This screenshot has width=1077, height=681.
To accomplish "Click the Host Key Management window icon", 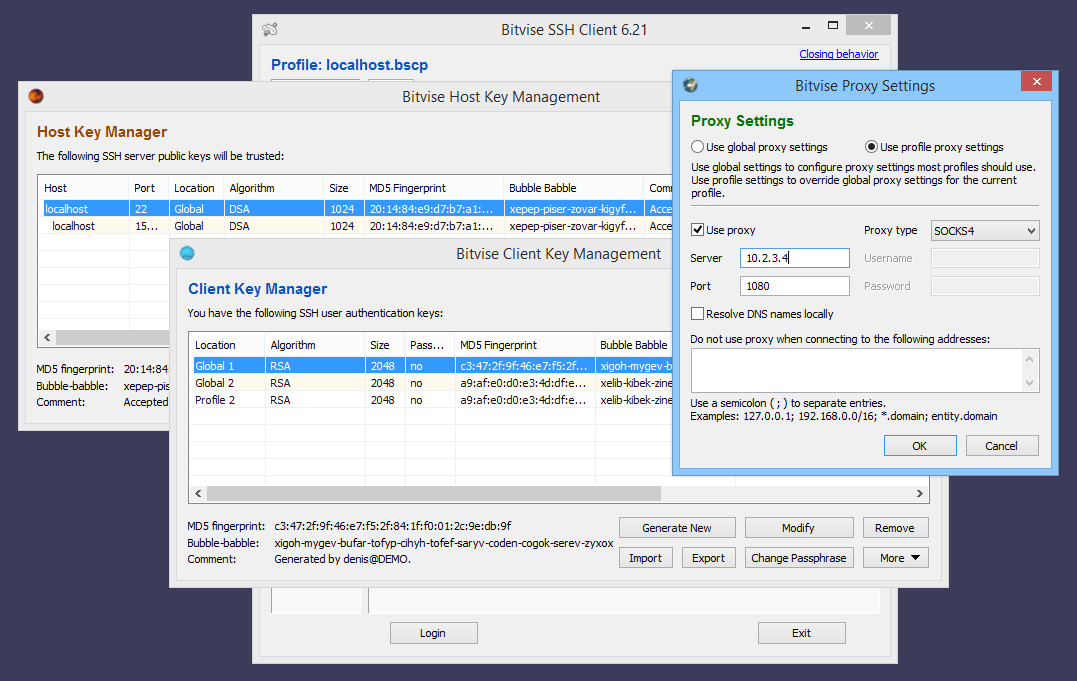I will tap(36, 96).
